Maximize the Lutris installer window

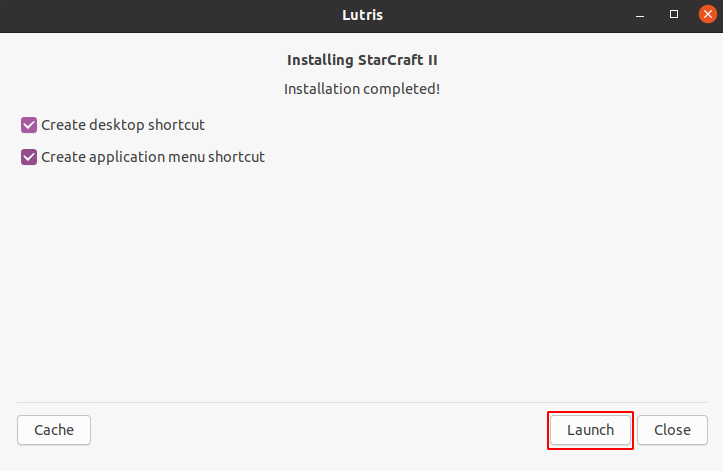pos(674,14)
